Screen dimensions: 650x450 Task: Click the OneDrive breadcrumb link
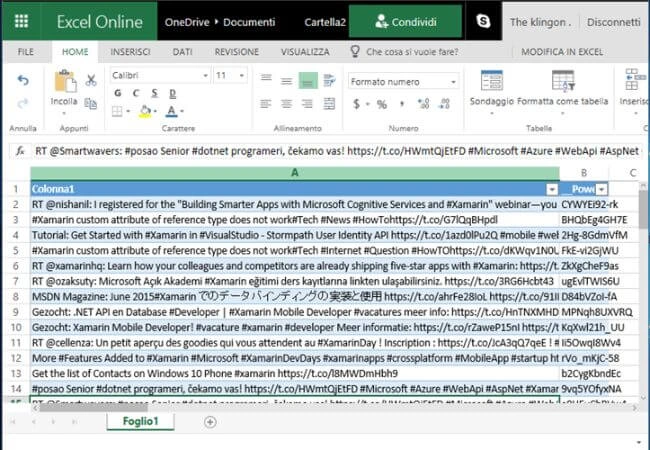click(187, 22)
